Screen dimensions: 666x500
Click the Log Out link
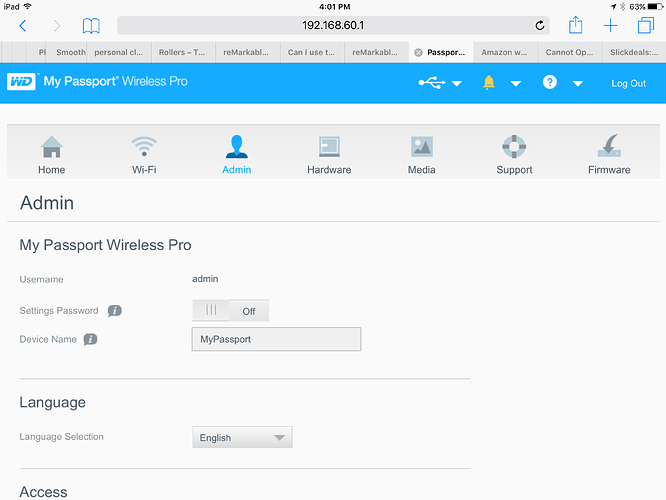coord(628,84)
